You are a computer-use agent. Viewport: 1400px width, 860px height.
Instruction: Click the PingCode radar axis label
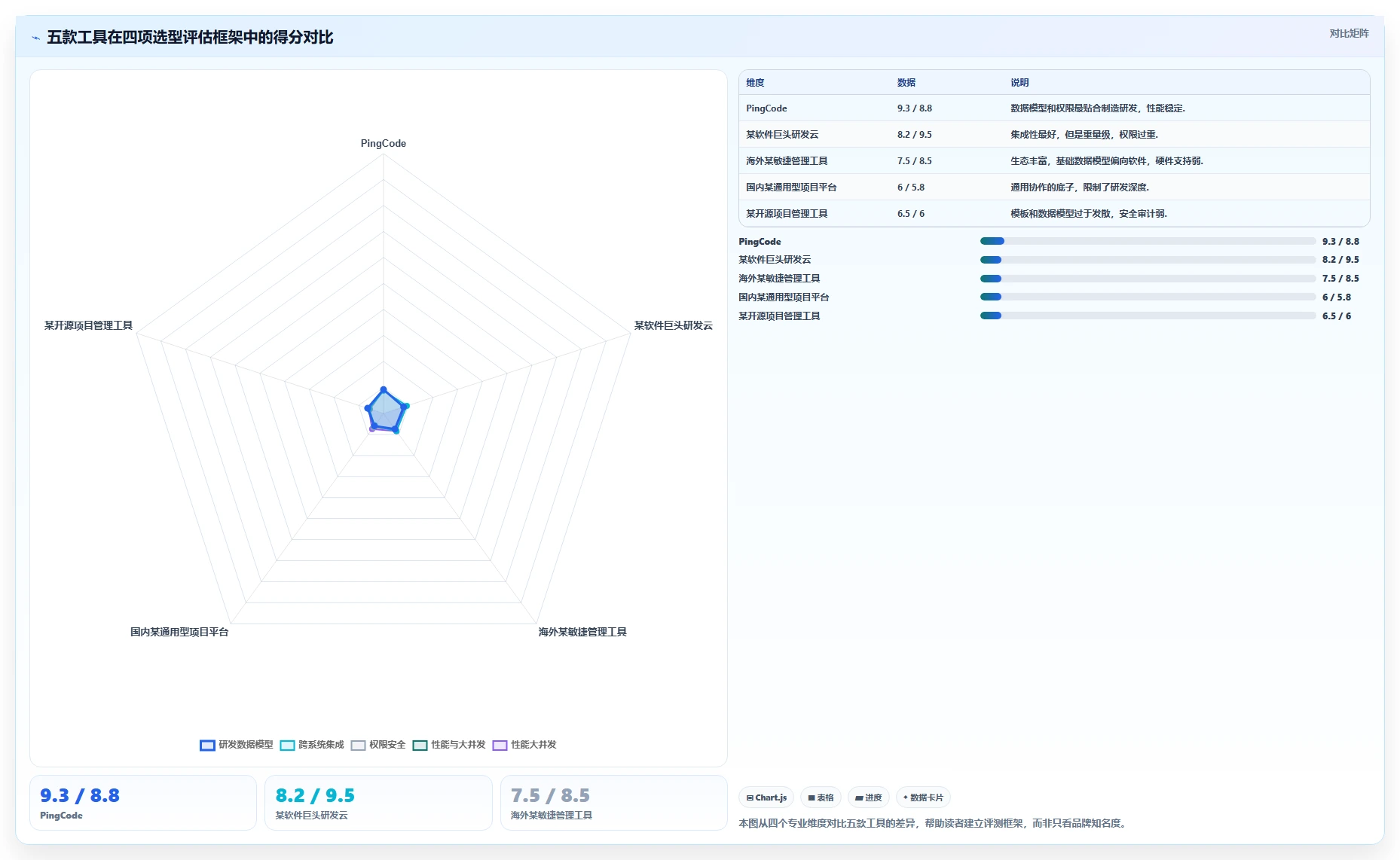(384, 143)
